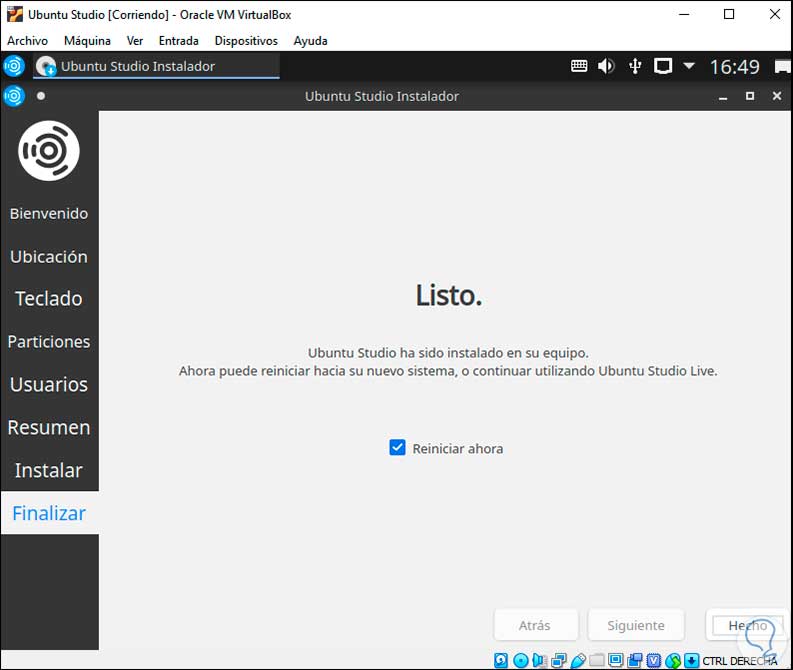
Task: Click the volume speaker tray icon
Action: 606,66
